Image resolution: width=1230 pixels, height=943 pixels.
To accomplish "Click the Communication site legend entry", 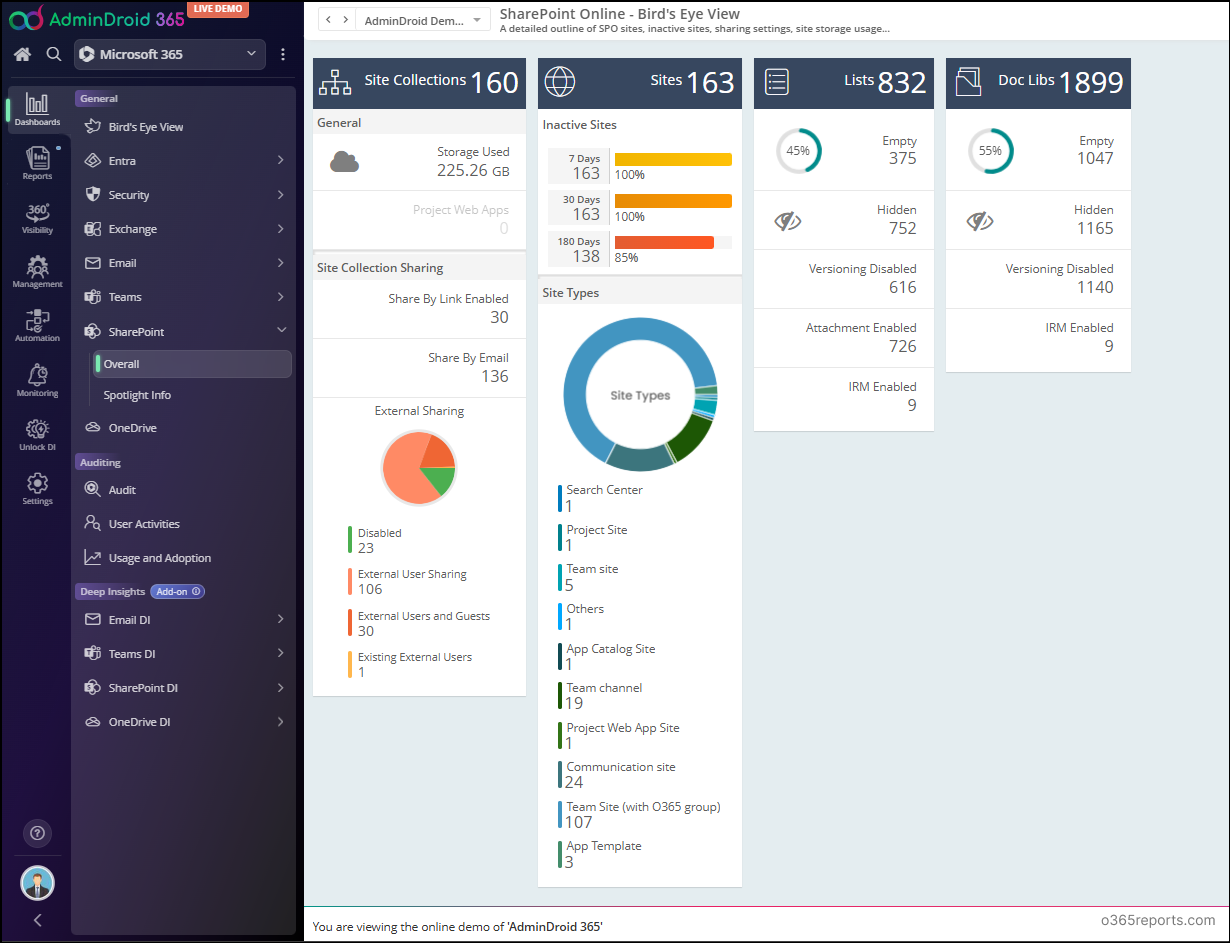I will click(617, 774).
